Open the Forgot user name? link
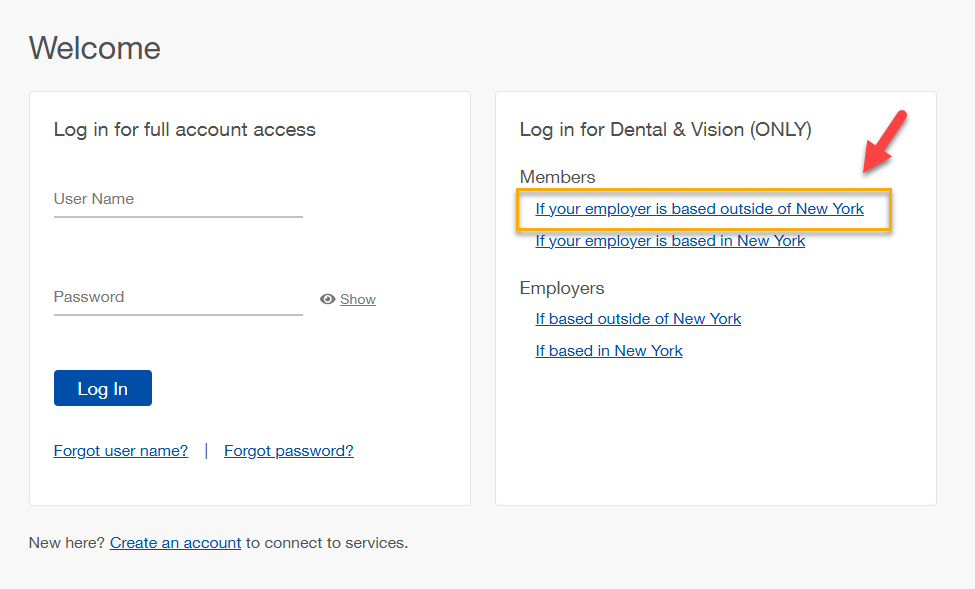Screen dimensions: 975x589 coord(120,450)
